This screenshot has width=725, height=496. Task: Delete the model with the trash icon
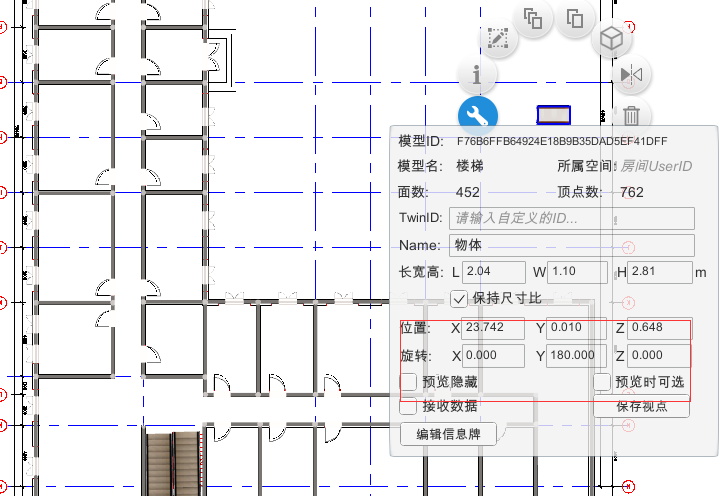631,116
